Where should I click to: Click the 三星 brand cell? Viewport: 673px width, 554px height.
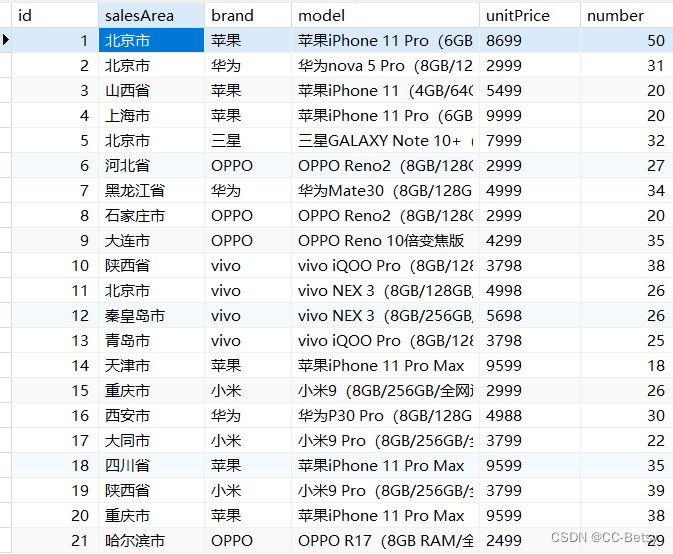click(248, 140)
